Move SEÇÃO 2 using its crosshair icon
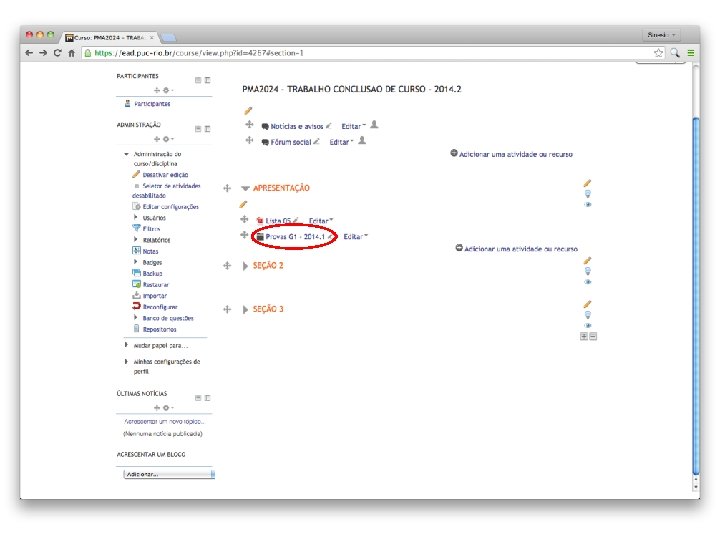The height and width of the screenshot is (540, 720). pyautogui.click(x=227, y=265)
